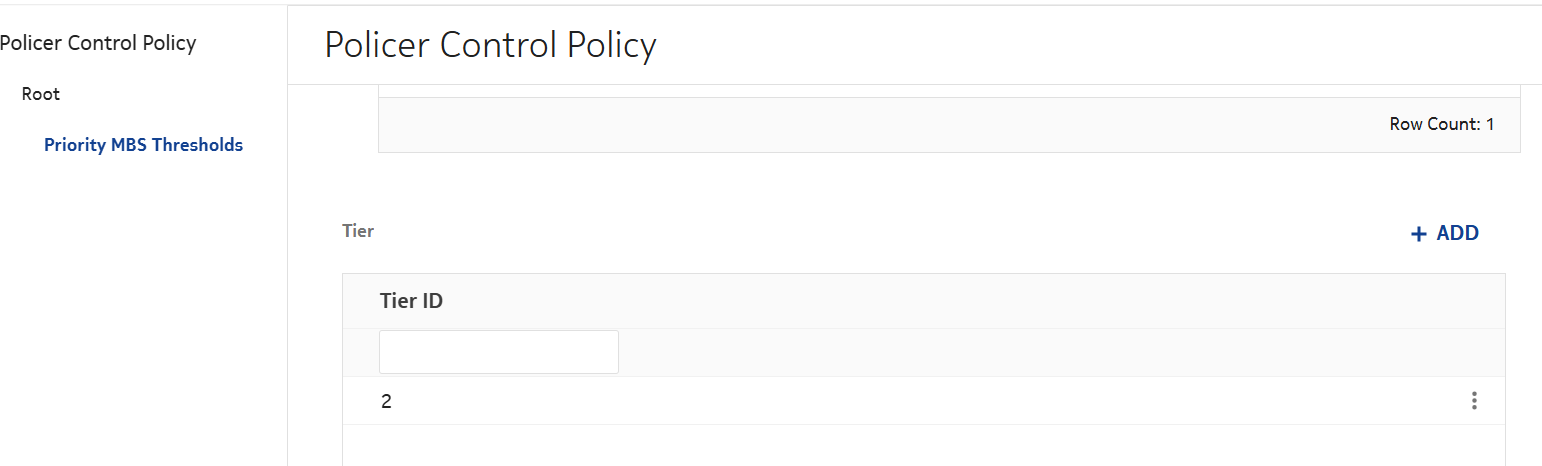Select the Root node in navigation tree
The width and height of the screenshot is (1542, 466).
click(x=41, y=94)
